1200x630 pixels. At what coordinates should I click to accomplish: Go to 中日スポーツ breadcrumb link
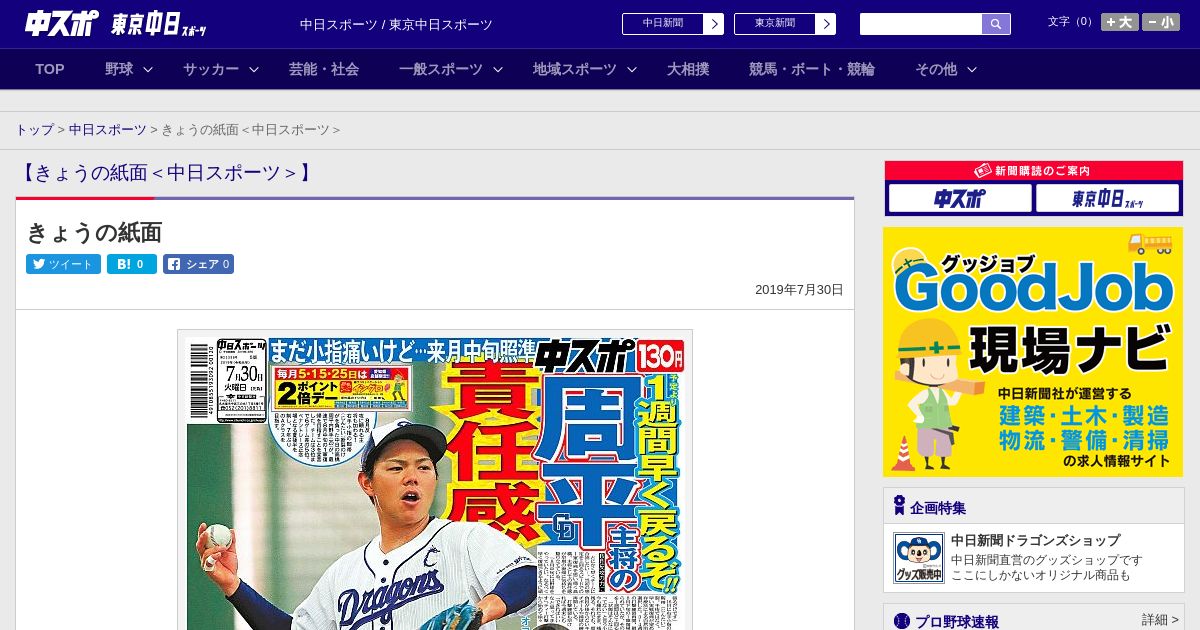coord(108,130)
